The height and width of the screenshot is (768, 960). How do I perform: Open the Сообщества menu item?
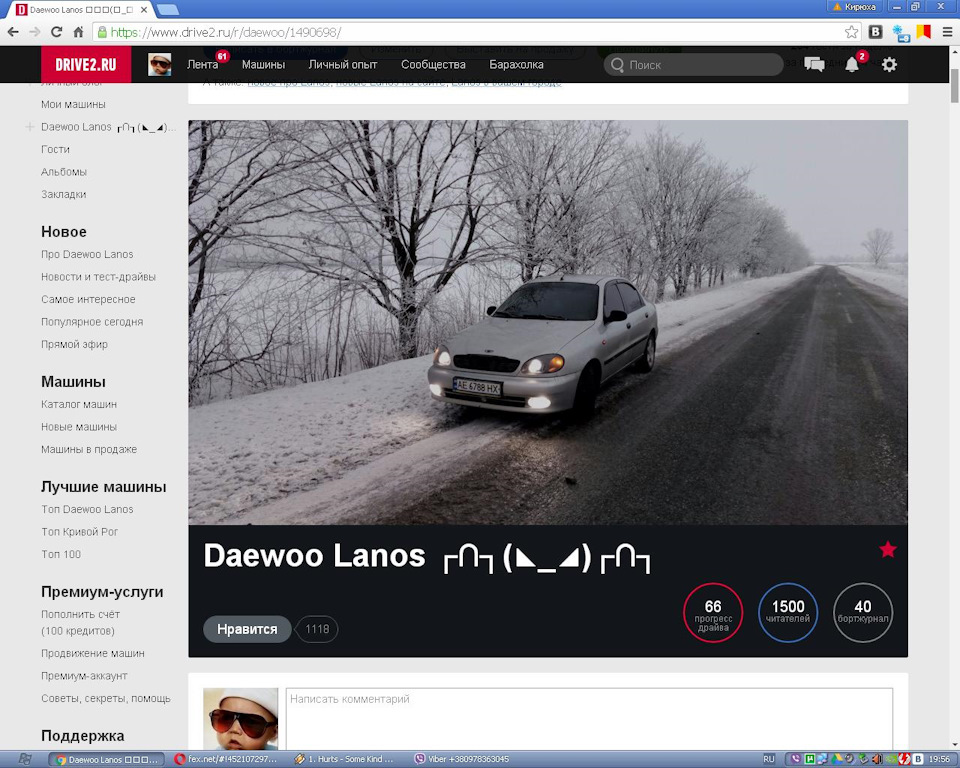433,64
